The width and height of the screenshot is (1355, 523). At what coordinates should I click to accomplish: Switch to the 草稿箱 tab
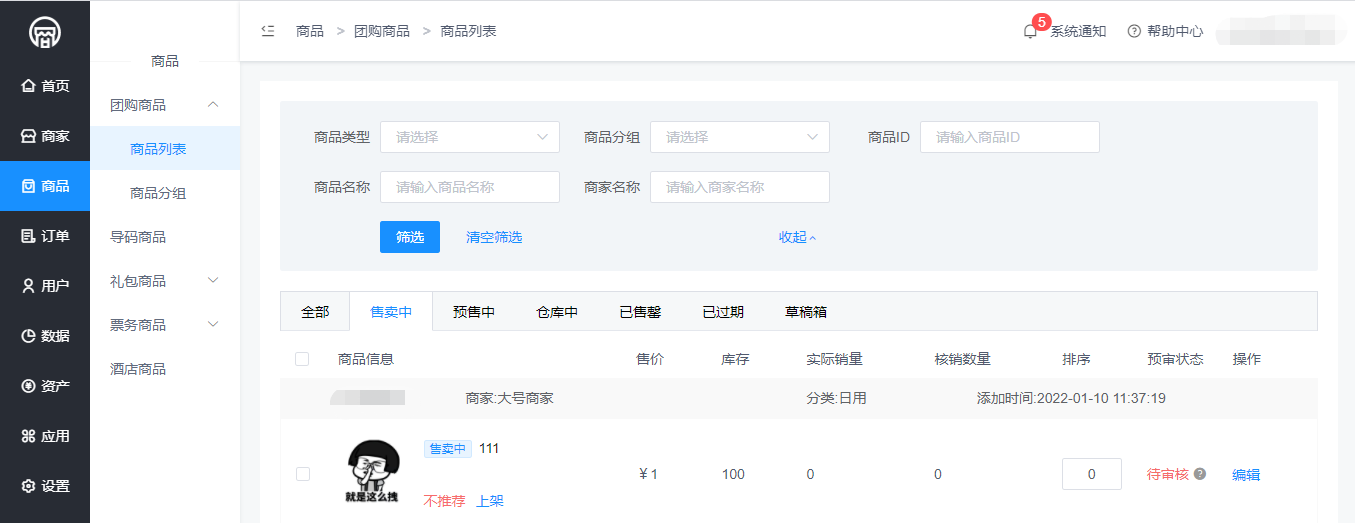805,312
